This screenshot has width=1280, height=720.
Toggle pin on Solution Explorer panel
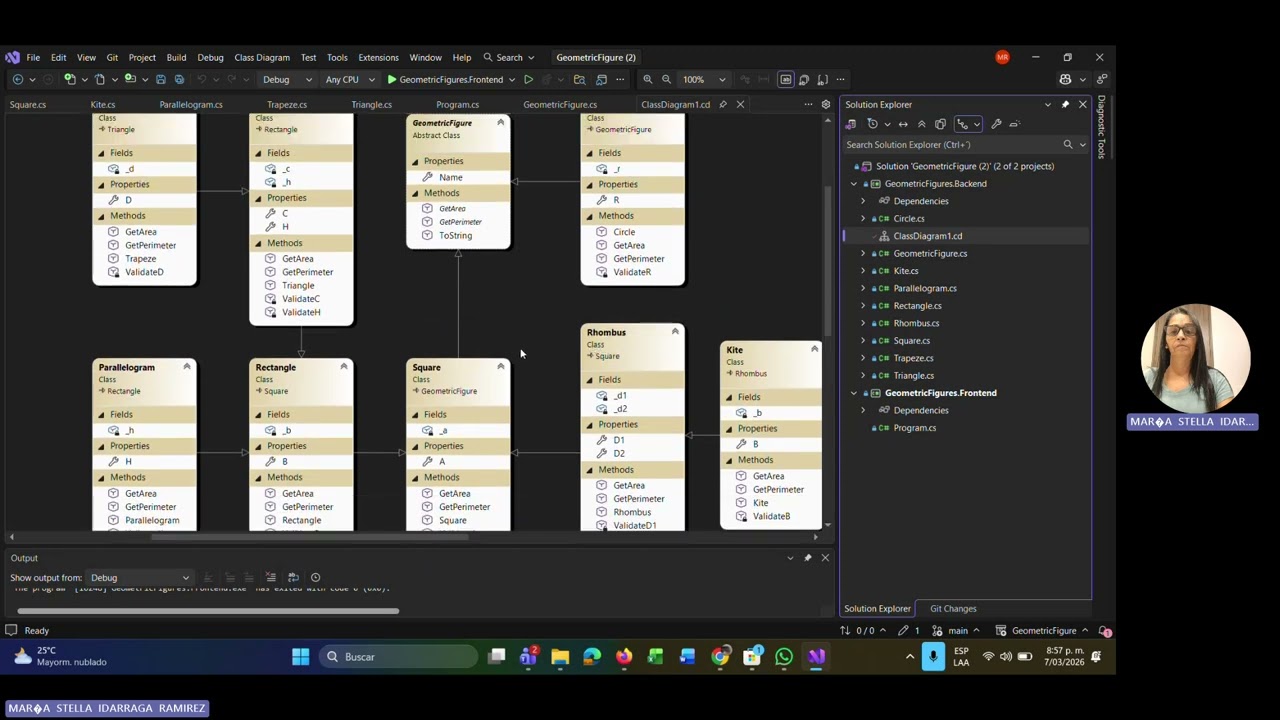[x=1065, y=104]
